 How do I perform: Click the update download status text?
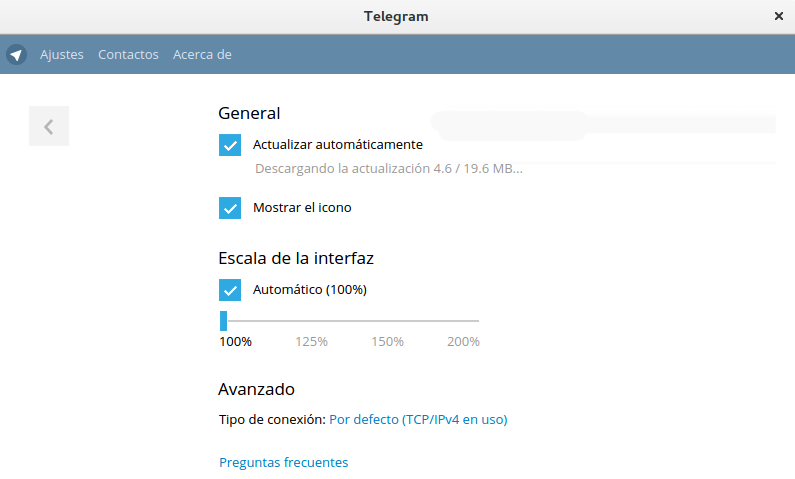coord(389,169)
